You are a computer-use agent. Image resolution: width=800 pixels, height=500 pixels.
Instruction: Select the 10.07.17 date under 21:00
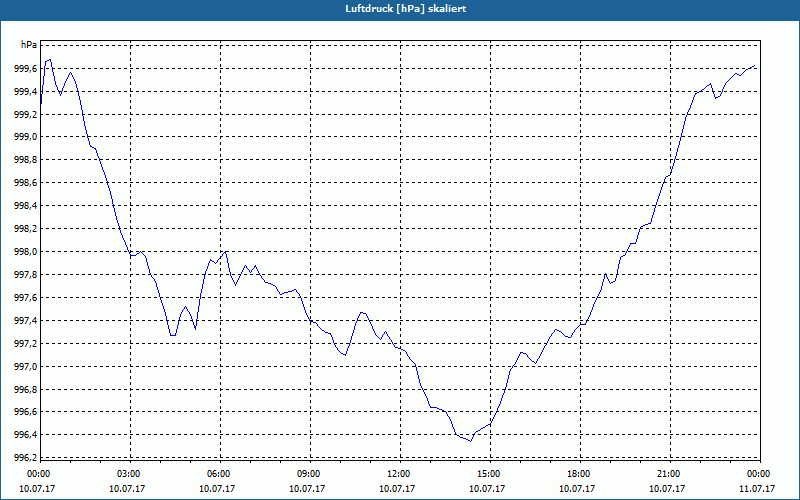667,489
